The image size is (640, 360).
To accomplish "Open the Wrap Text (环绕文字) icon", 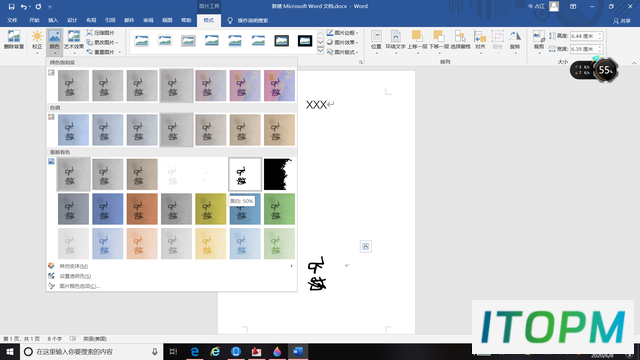I will point(395,40).
